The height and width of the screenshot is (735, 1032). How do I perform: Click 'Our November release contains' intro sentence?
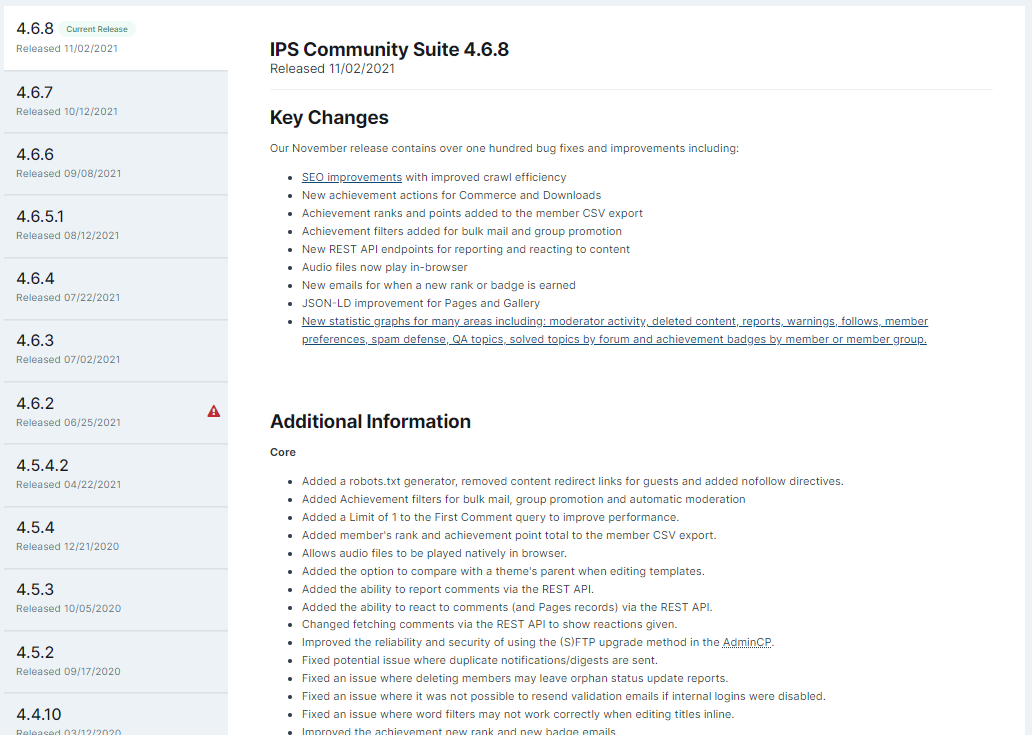point(504,148)
